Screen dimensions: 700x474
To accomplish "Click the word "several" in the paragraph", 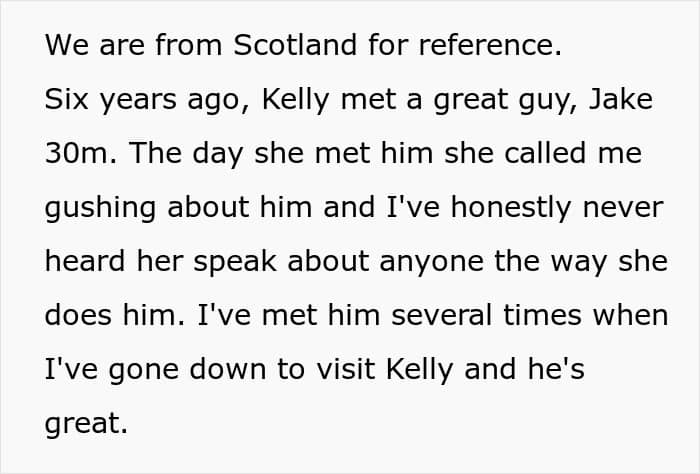I will 442,315.
